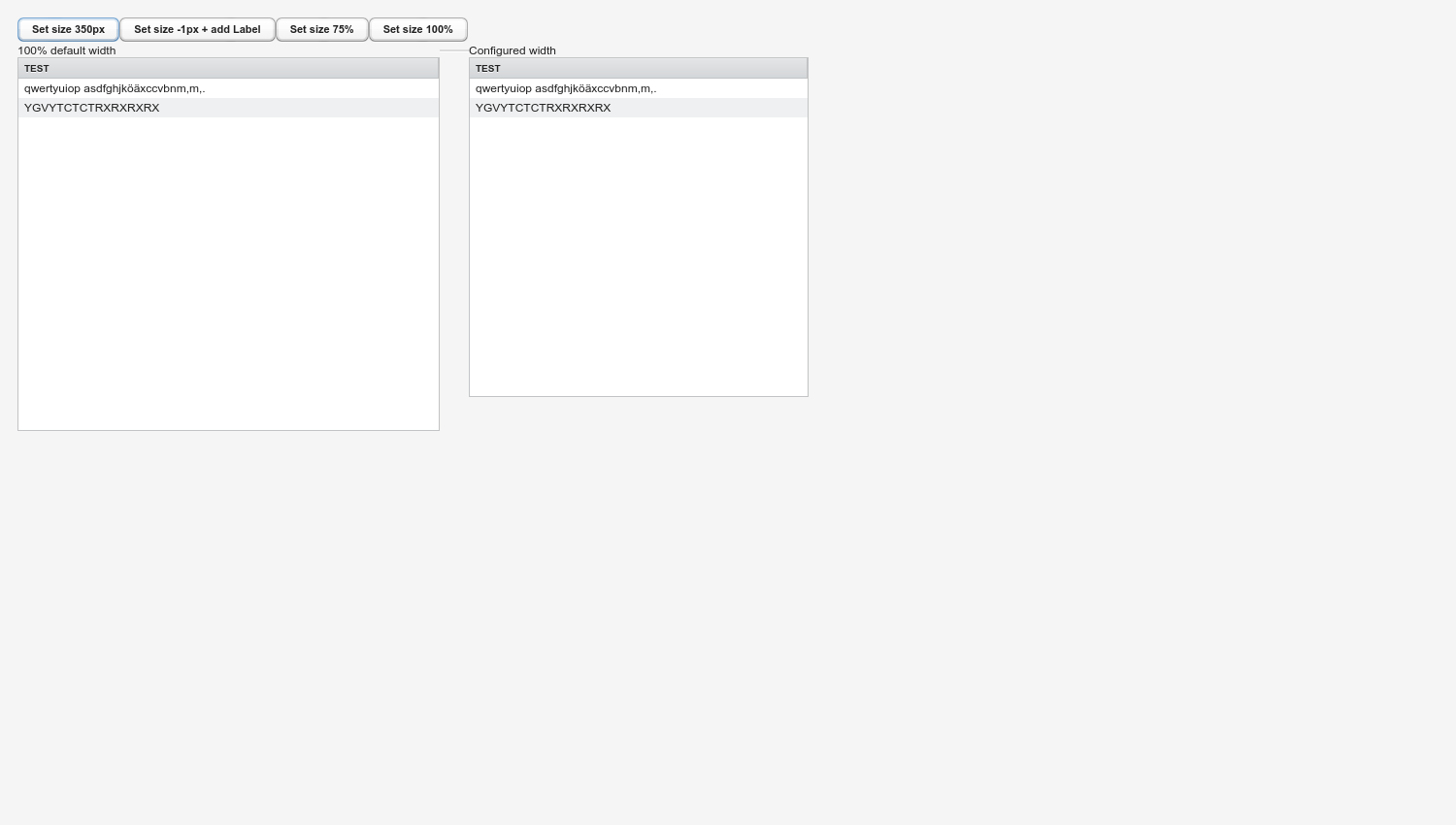
Task: Choose the Set size 75% button
Action: (322, 29)
